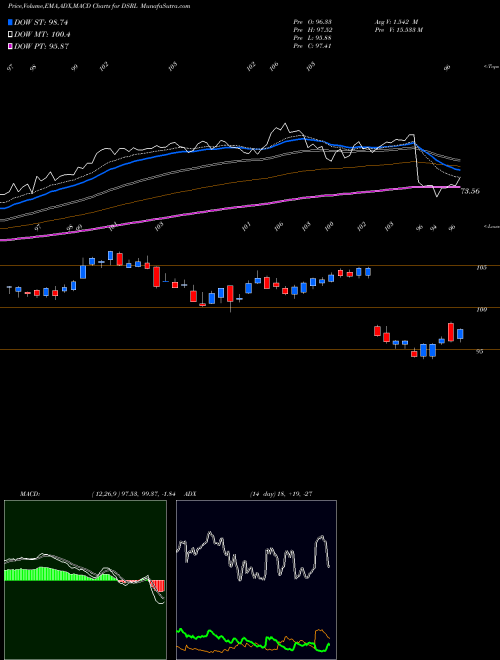
Task: Click the chart title mentioning DSRL MunafaSutra.com
Action: [x=99, y=6]
